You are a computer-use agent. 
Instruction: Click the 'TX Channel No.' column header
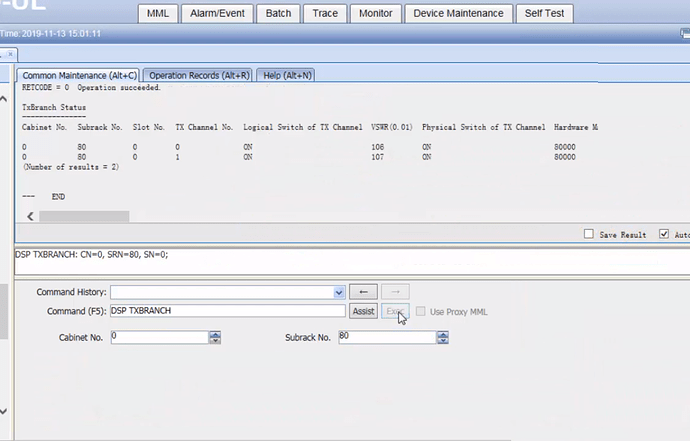click(x=204, y=127)
